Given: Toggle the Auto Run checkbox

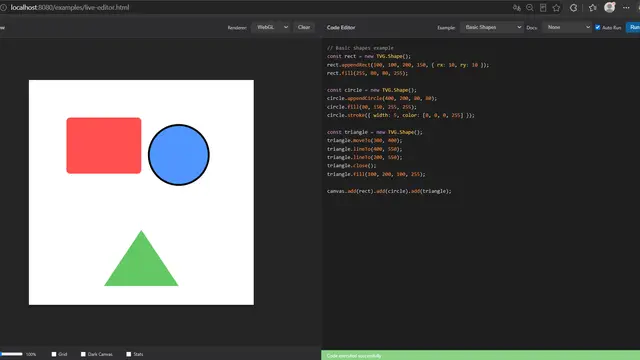Looking at the screenshot, I should (x=598, y=27).
